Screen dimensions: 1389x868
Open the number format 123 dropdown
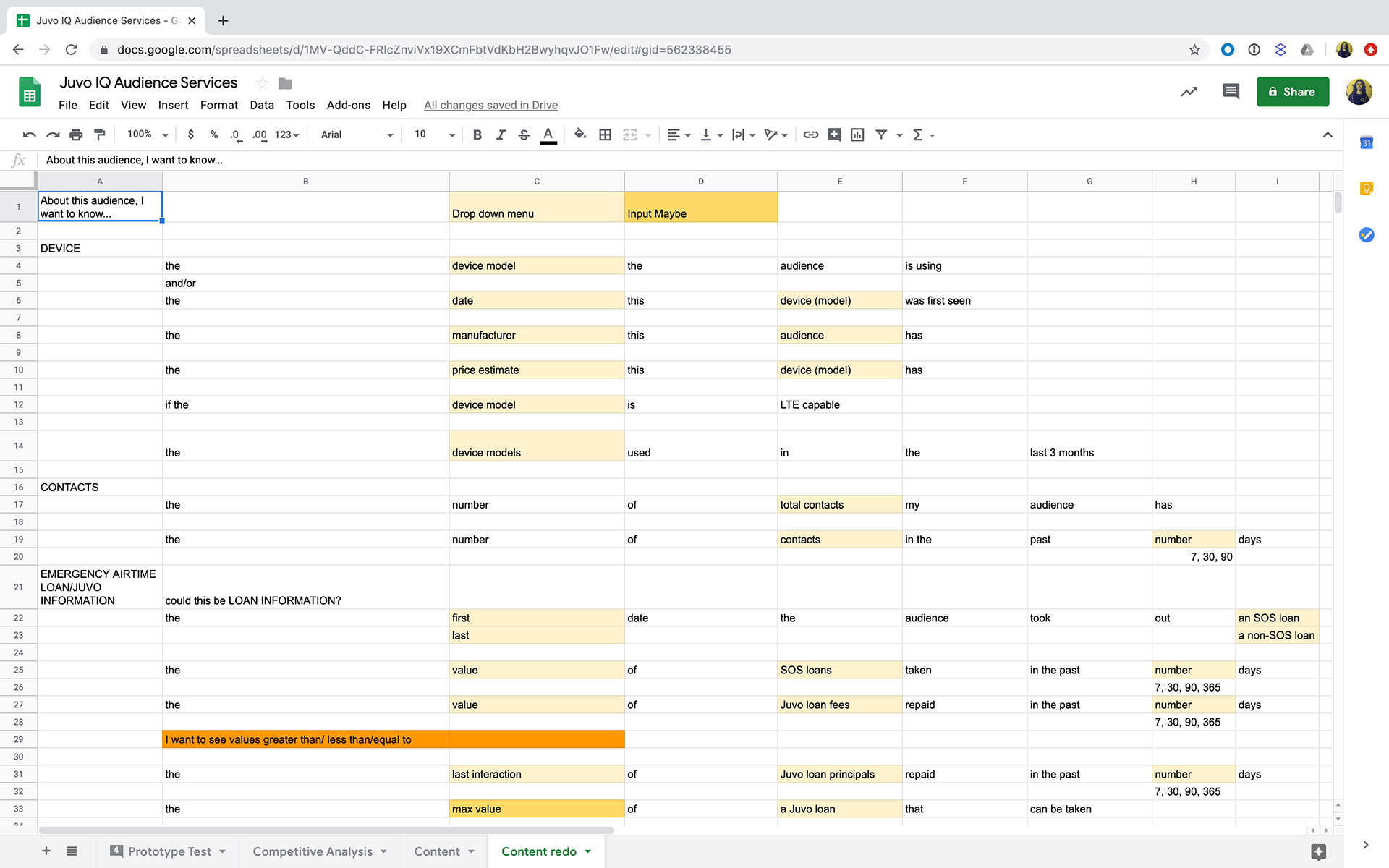click(x=287, y=135)
